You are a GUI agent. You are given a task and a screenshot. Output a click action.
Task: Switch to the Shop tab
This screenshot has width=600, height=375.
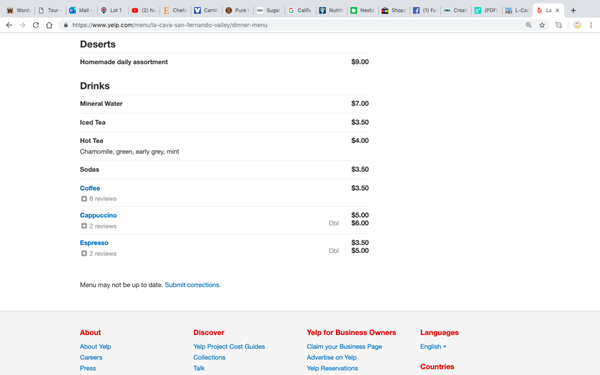pos(393,10)
